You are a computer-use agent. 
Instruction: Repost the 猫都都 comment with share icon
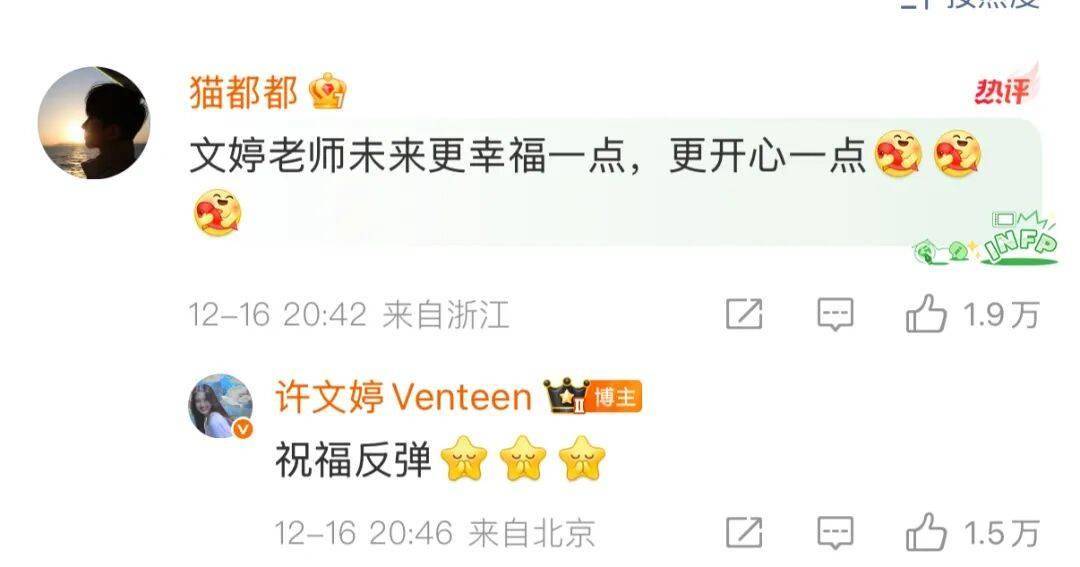(745, 315)
